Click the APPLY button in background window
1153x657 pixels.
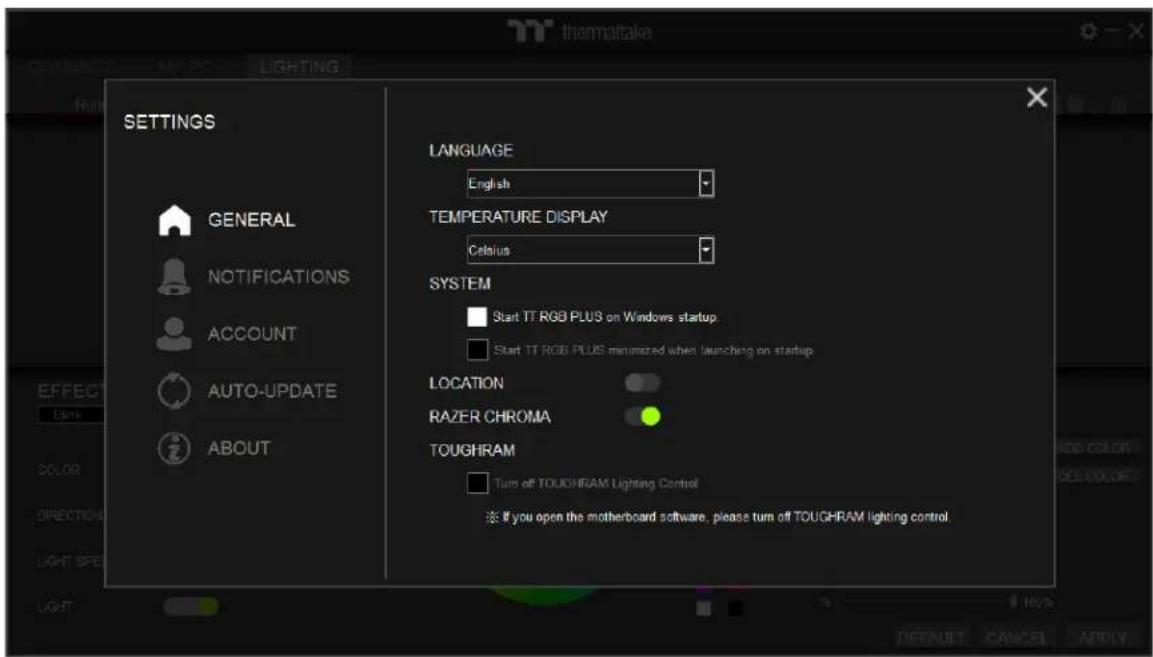point(1102,636)
